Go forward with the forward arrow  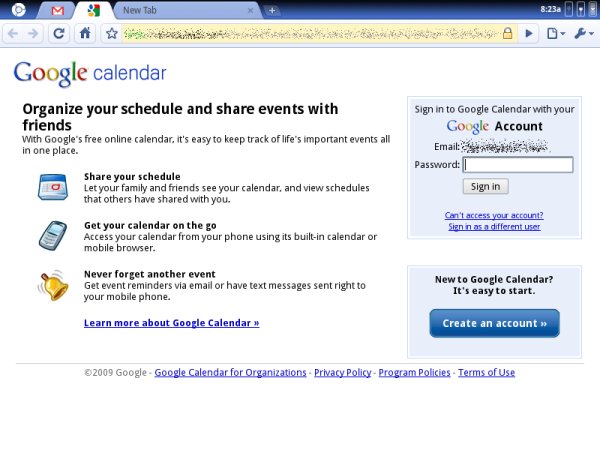[33, 34]
